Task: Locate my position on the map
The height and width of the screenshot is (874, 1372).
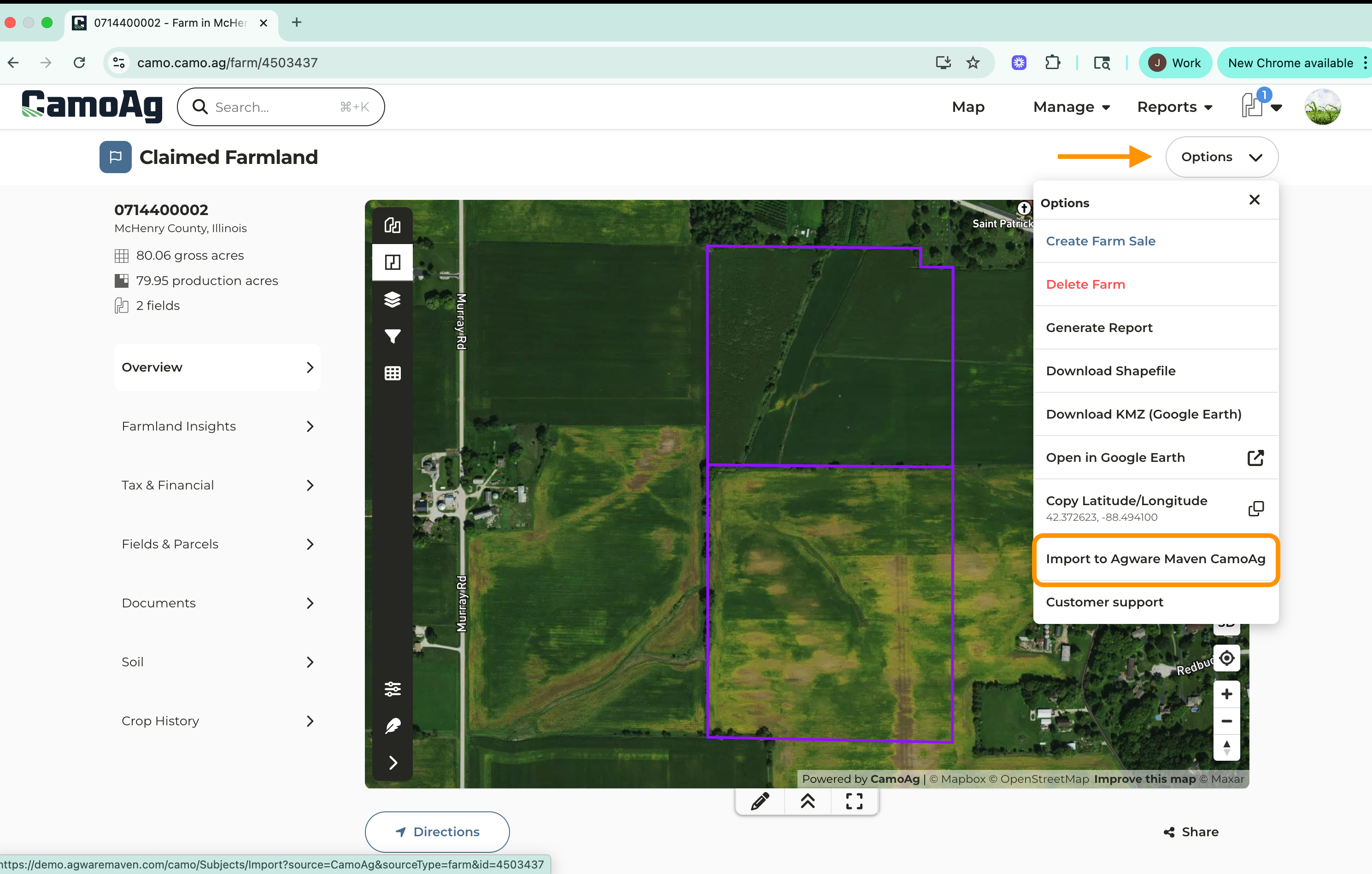Action: click(x=1227, y=658)
